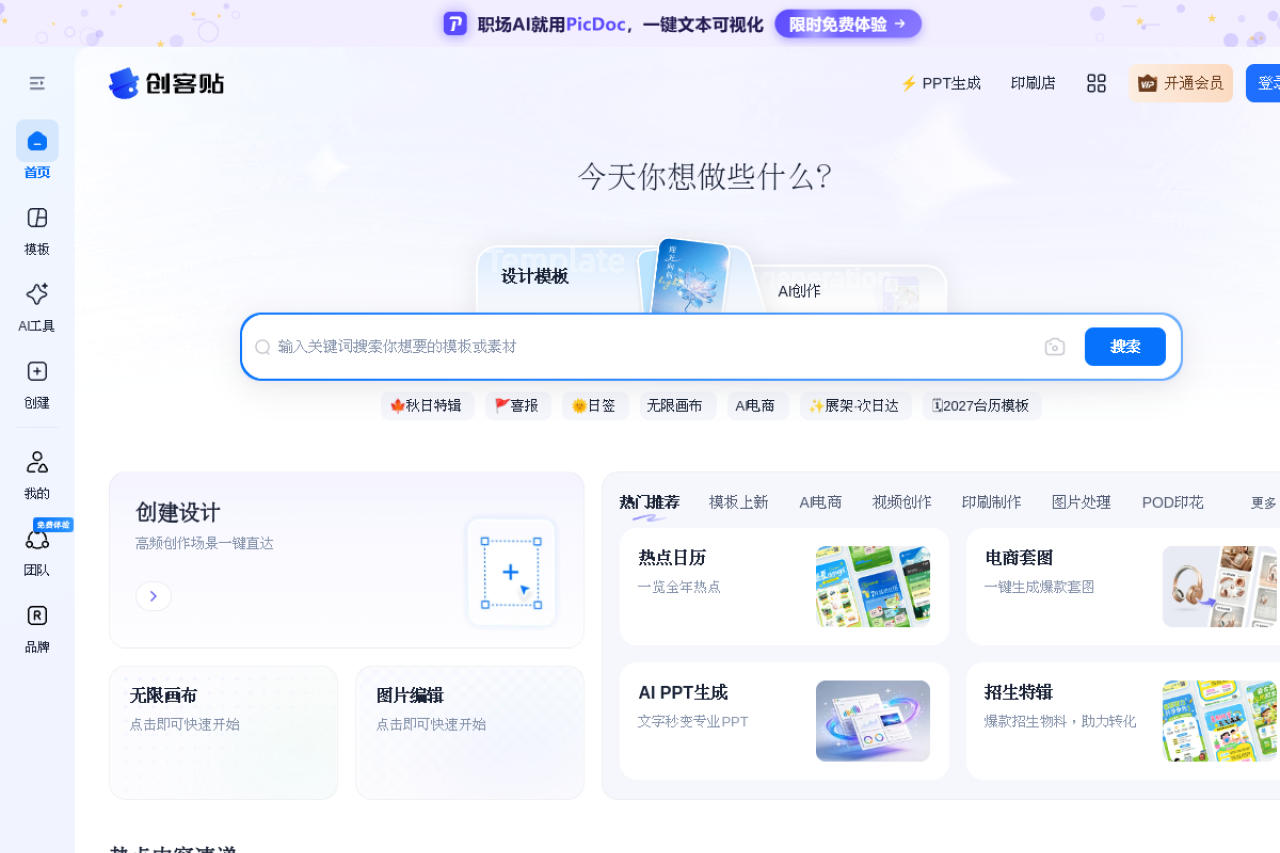This screenshot has height=853, width=1280.
Task: Click the 文字秒变专业PPT description text
Action: click(x=693, y=721)
